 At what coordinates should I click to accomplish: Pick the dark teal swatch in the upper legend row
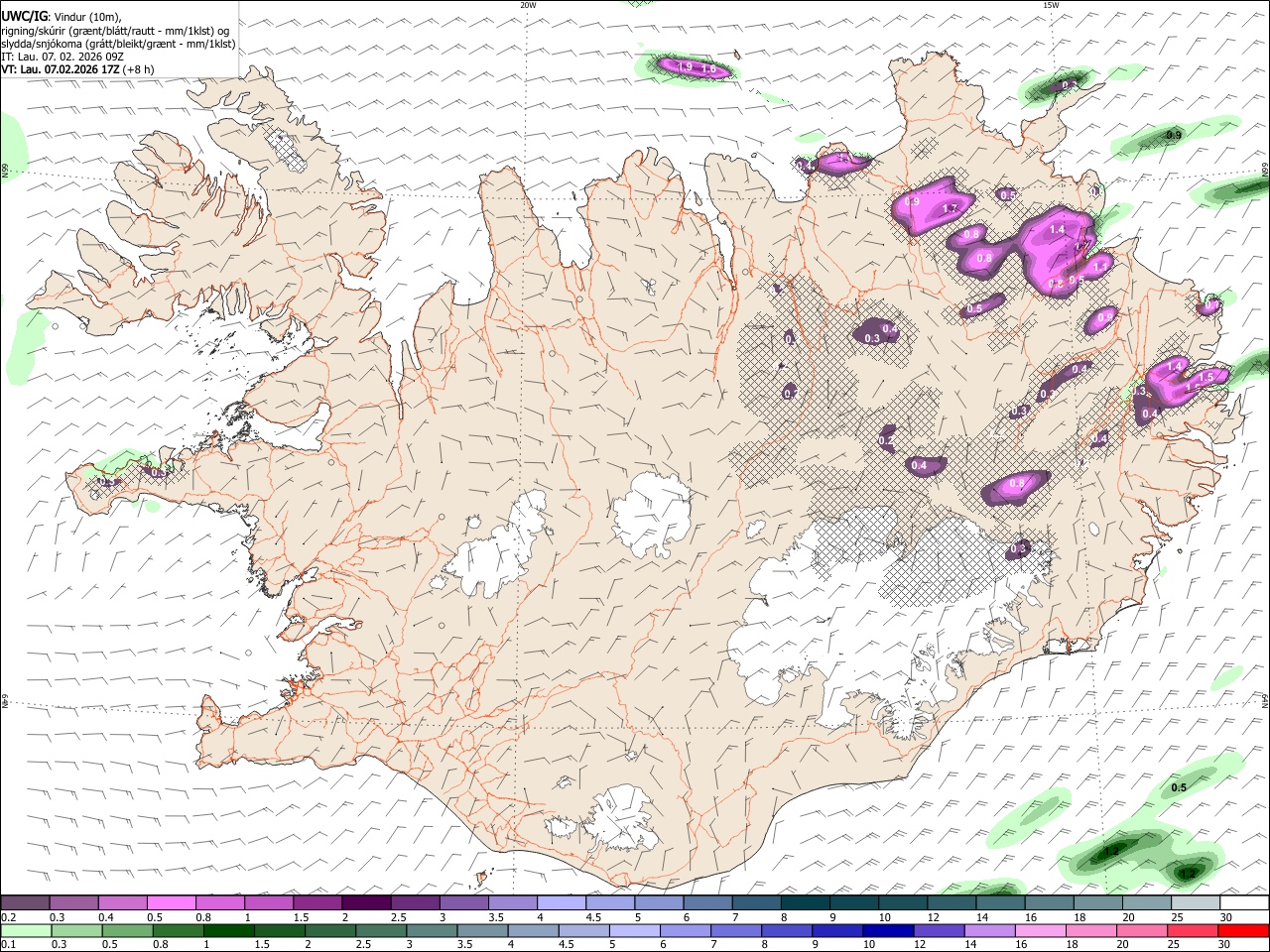pyautogui.click(x=804, y=903)
